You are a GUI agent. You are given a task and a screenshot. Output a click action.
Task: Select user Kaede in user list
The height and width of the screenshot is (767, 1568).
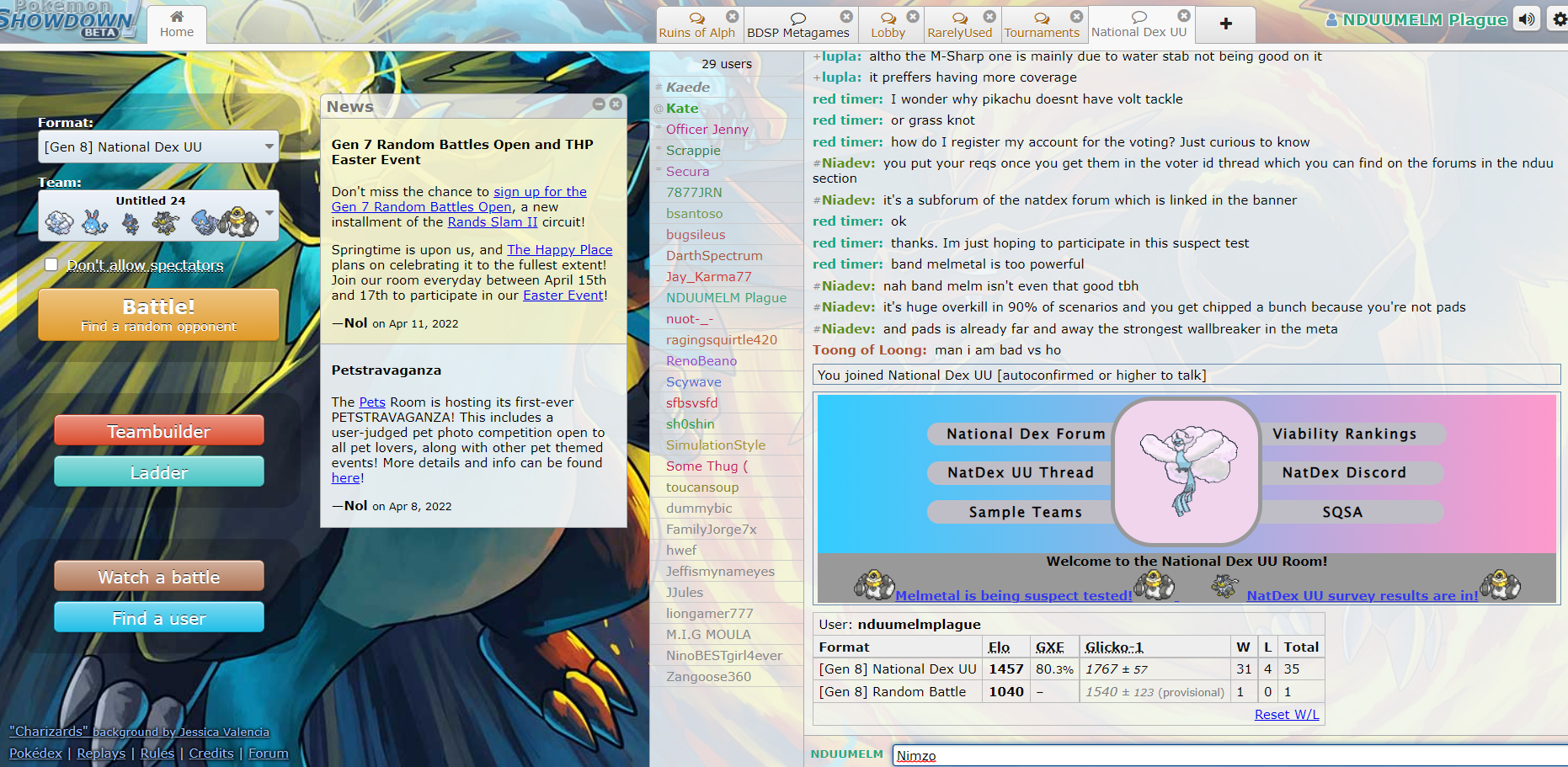(x=727, y=87)
